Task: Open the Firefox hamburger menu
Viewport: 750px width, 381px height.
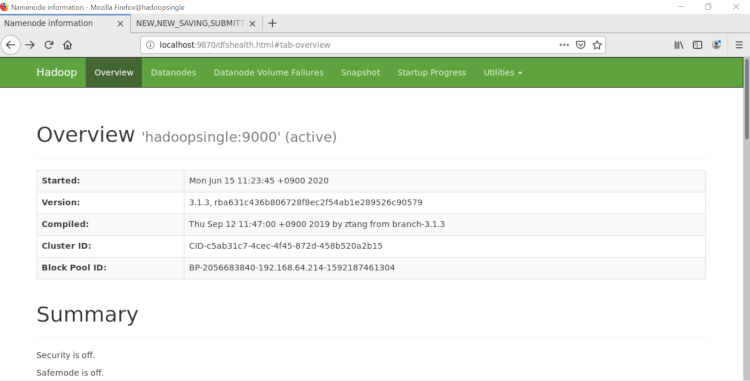Action: click(739, 45)
